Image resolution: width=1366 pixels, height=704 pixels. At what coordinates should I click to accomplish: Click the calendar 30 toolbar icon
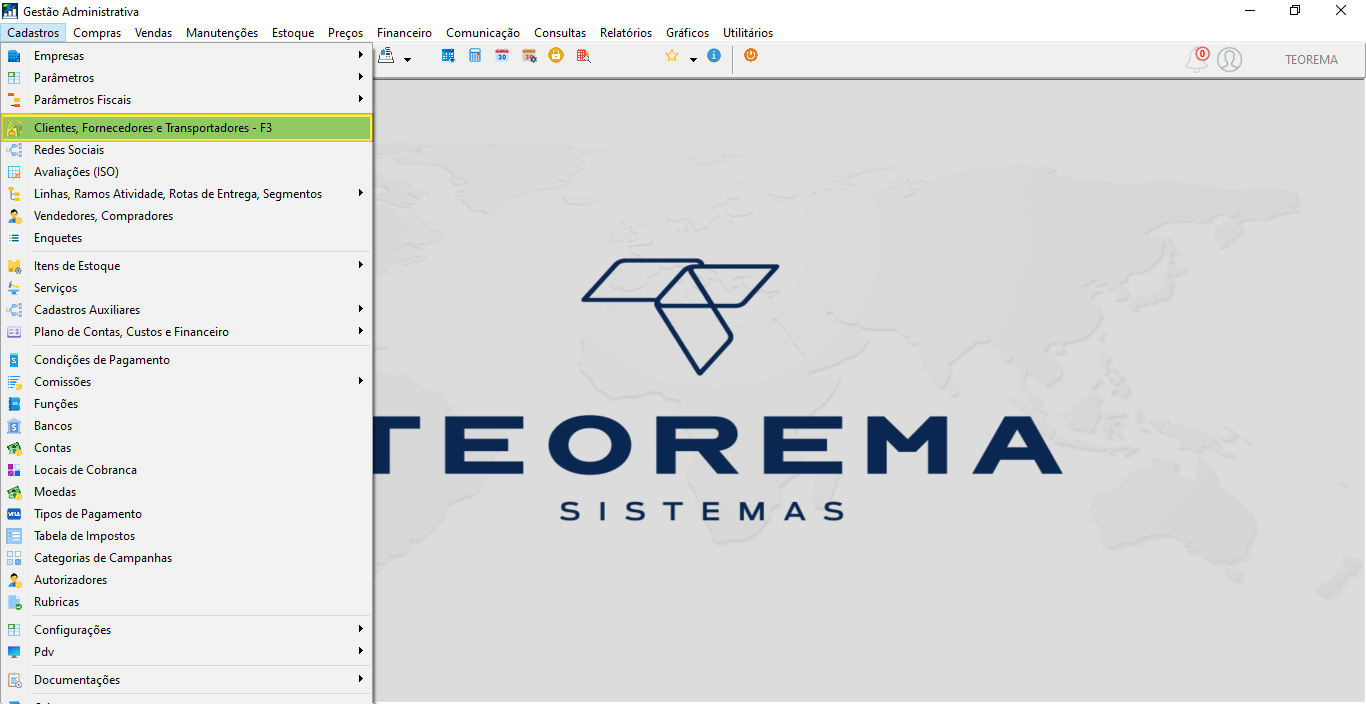click(x=502, y=56)
